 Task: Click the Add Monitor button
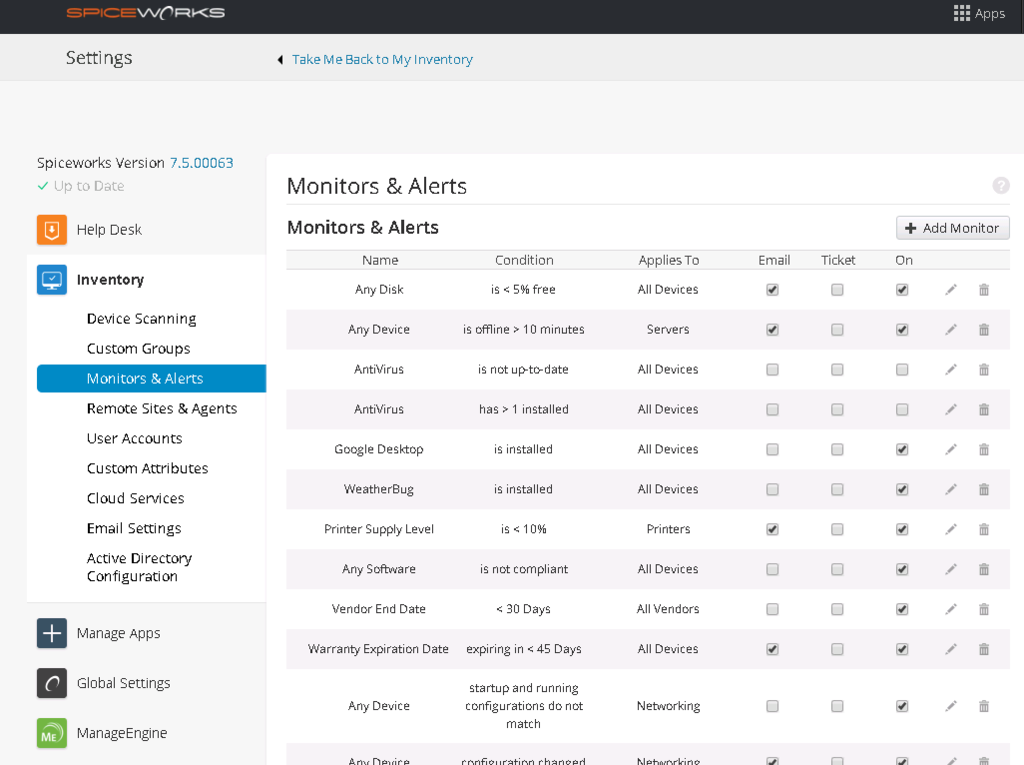click(952, 227)
